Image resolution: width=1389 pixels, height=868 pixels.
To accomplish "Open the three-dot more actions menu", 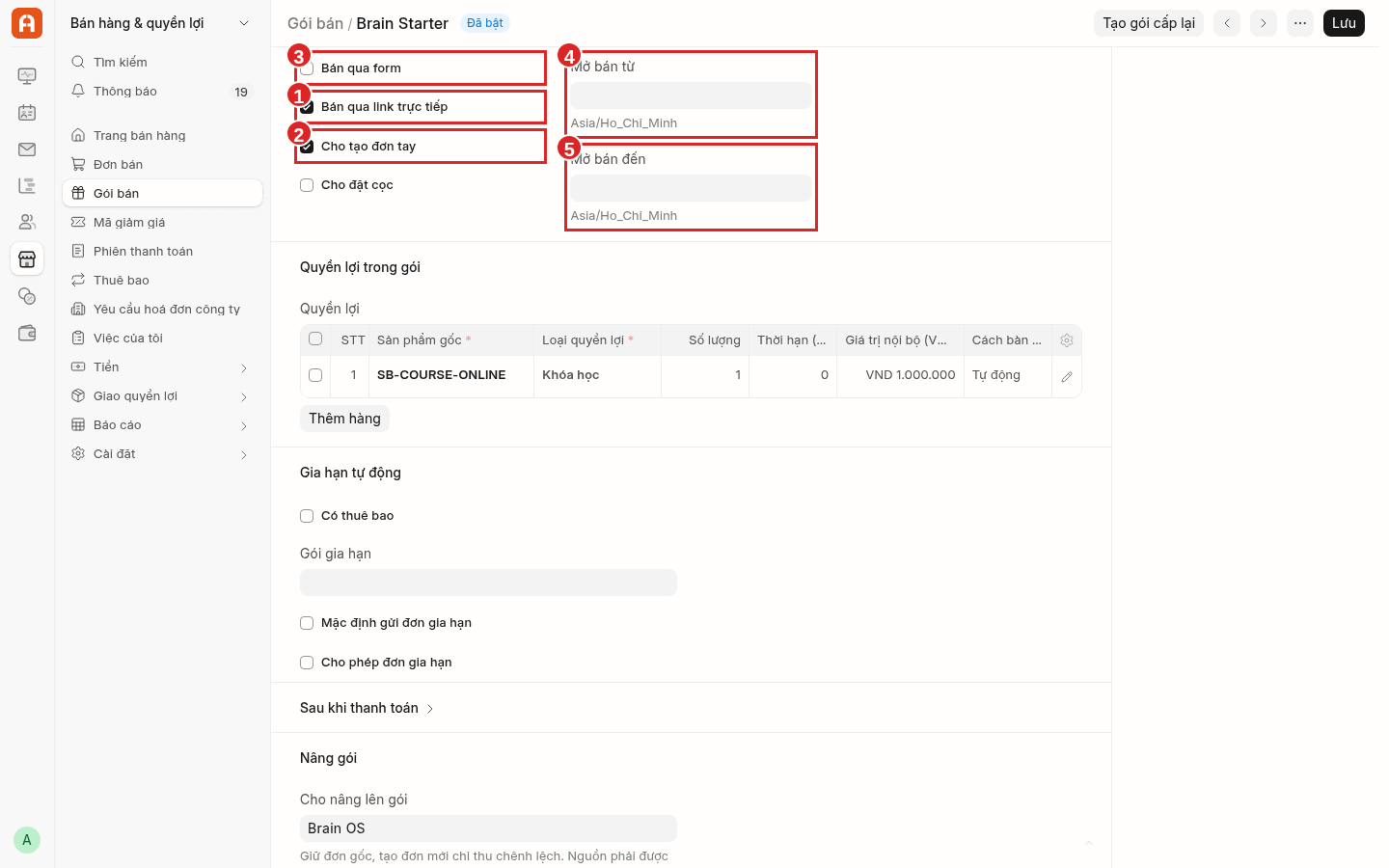I will pyautogui.click(x=1300, y=23).
